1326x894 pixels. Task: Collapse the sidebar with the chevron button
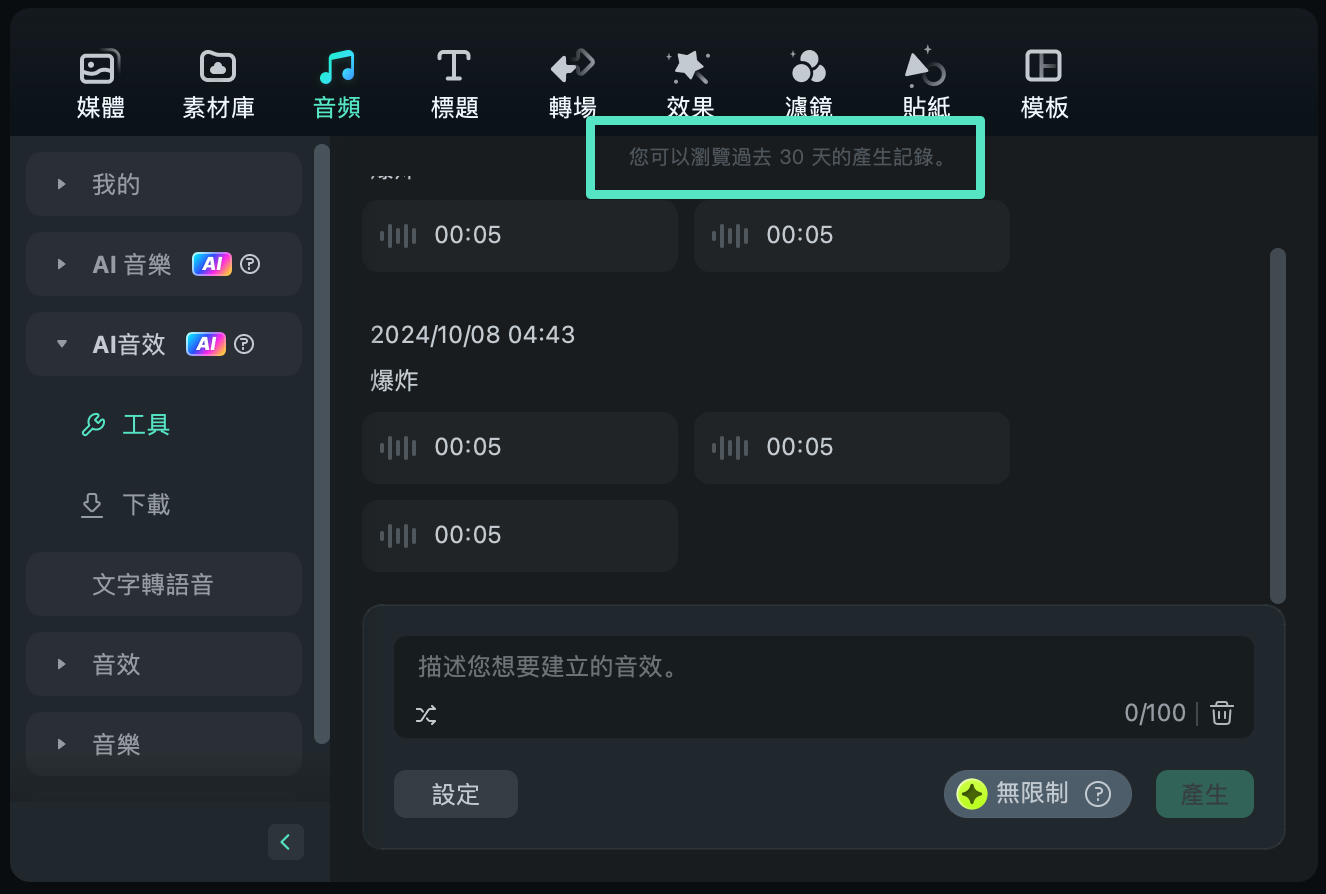[x=286, y=842]
